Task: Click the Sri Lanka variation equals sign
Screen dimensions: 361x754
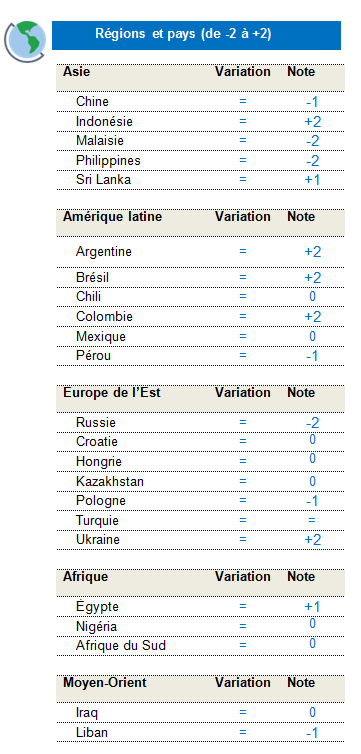Action: click(243, 180)
